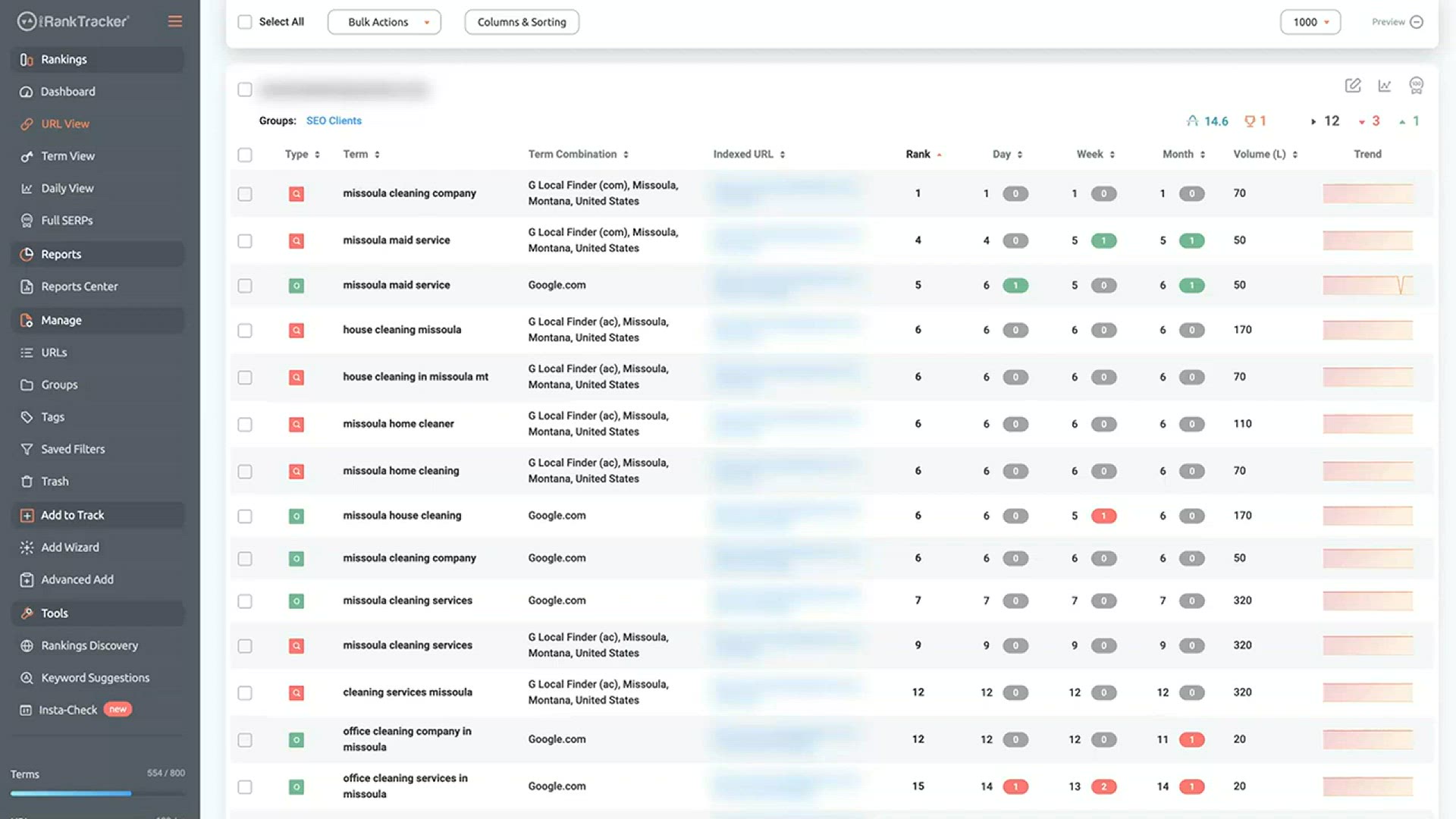Open the Bulk Actions dropdown

[384, 22]
